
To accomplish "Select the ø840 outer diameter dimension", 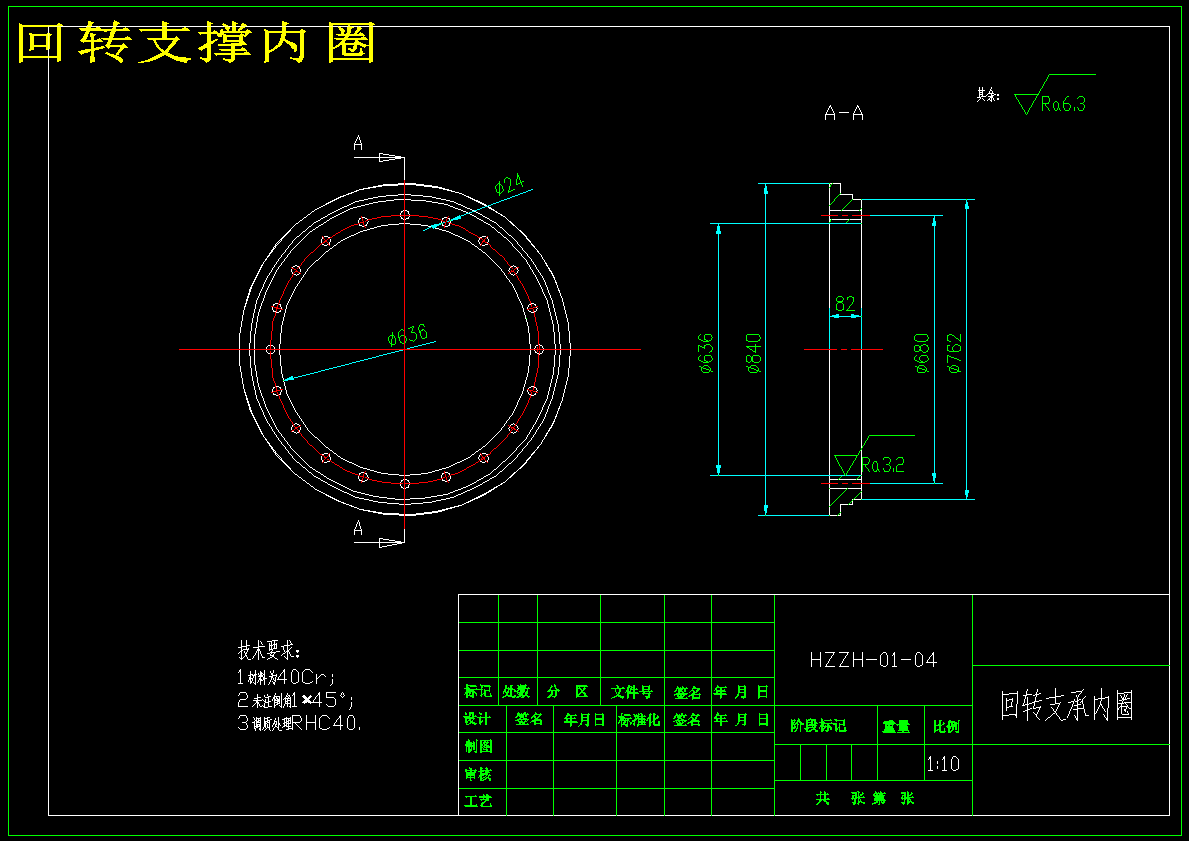I will 754,353.
